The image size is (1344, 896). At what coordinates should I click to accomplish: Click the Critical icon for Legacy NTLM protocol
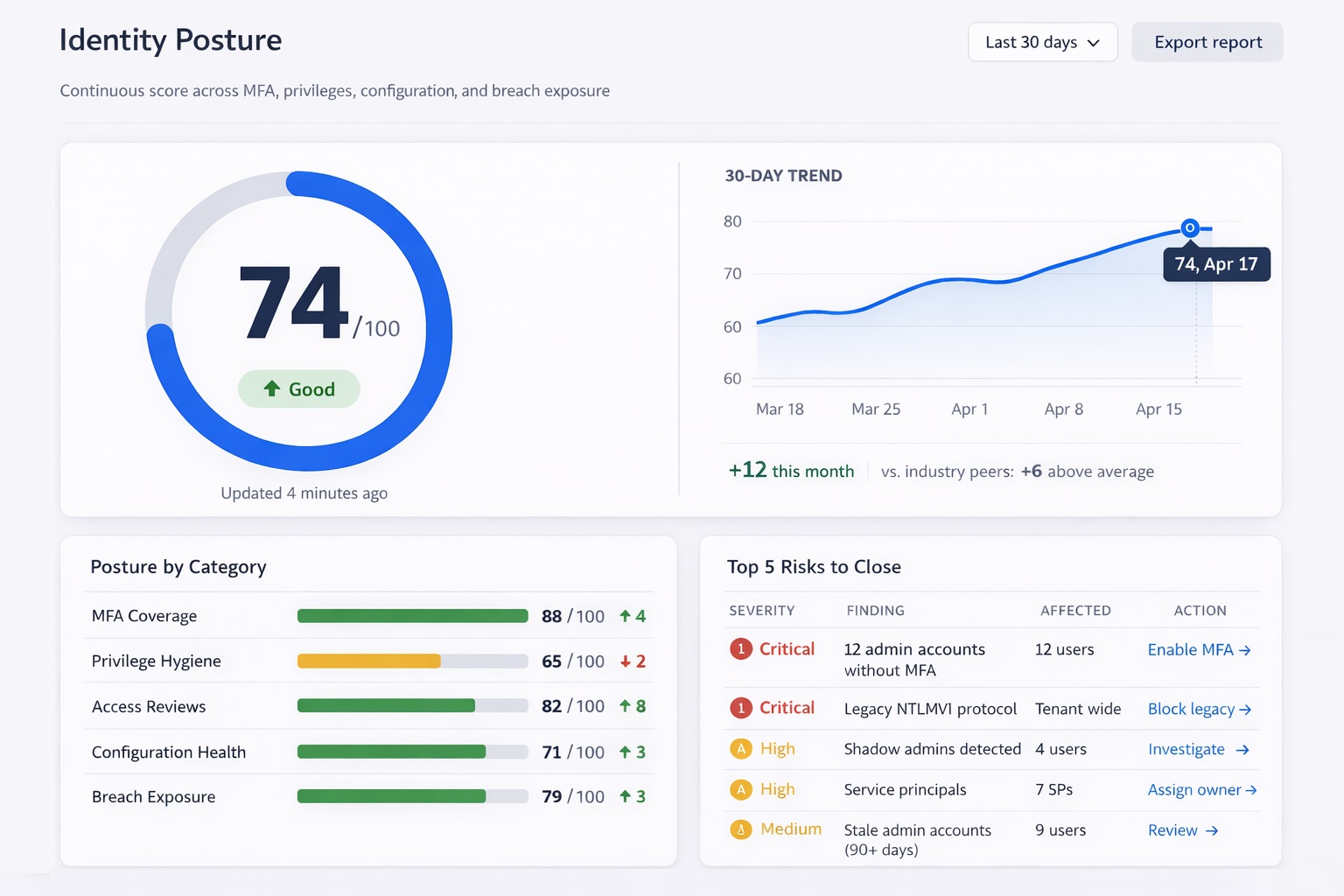coord(741,708)
